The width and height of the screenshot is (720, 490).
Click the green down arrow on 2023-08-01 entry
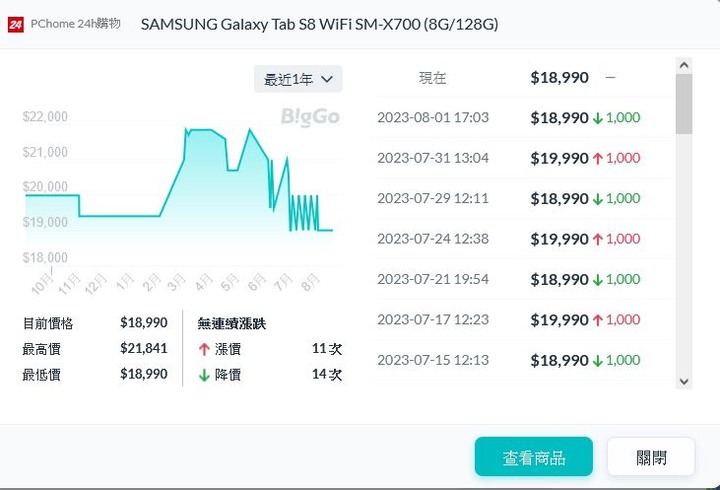(x=597, y=118)
